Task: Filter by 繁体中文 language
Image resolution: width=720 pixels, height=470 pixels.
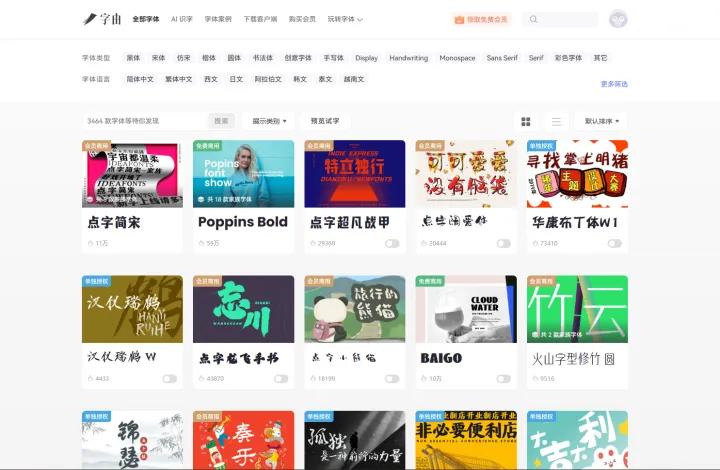Action: point(179,79)
